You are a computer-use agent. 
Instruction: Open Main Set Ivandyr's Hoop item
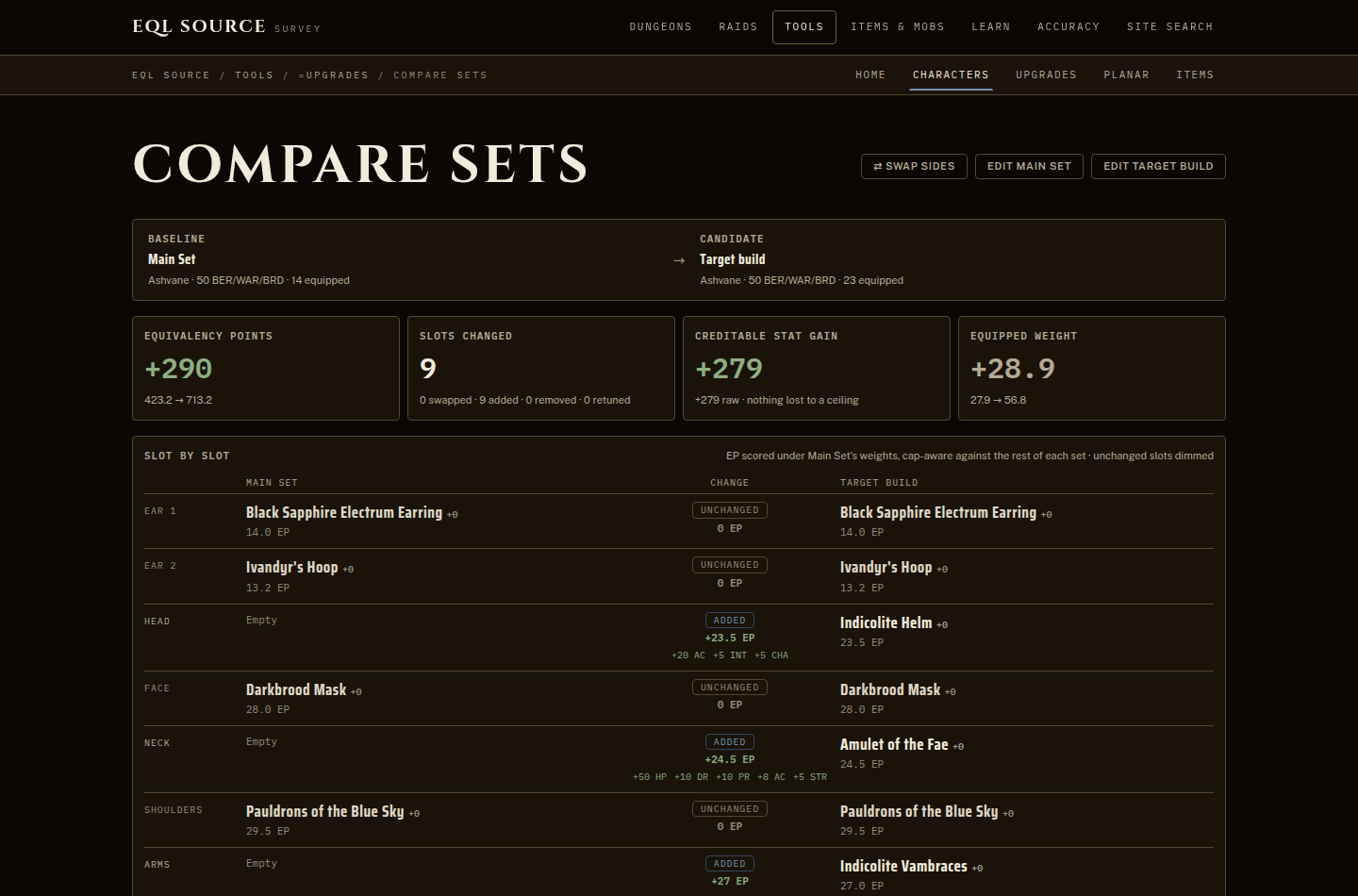291,567
